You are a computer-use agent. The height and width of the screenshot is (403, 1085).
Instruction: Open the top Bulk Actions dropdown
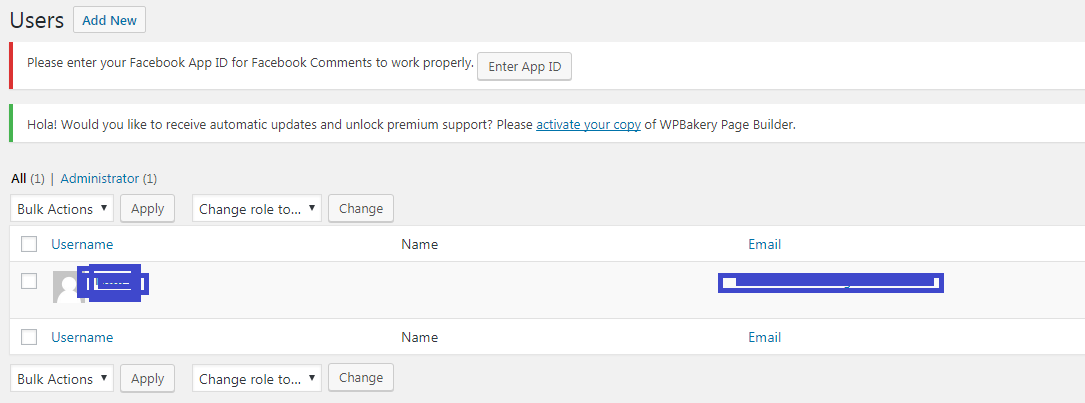(62, 209)
